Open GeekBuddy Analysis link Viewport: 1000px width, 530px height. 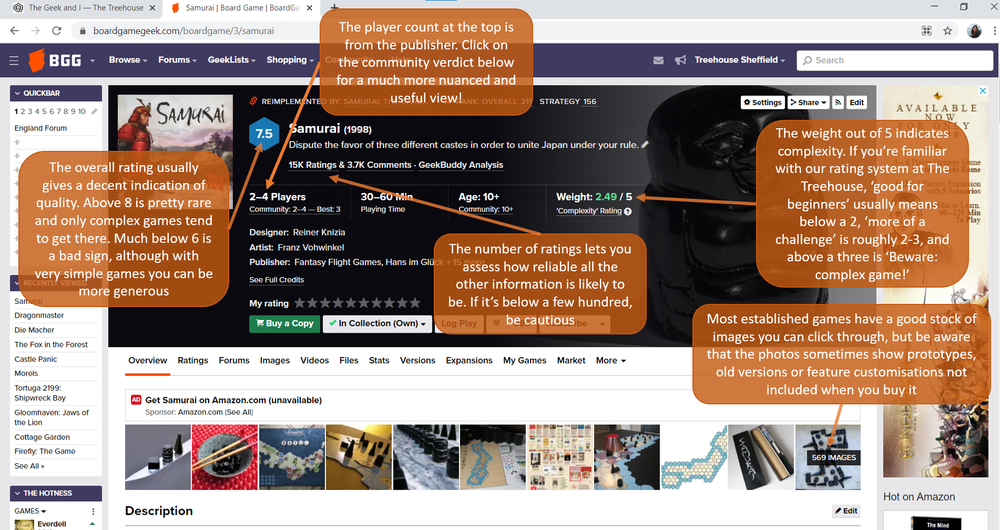click(x=460, y=165)
